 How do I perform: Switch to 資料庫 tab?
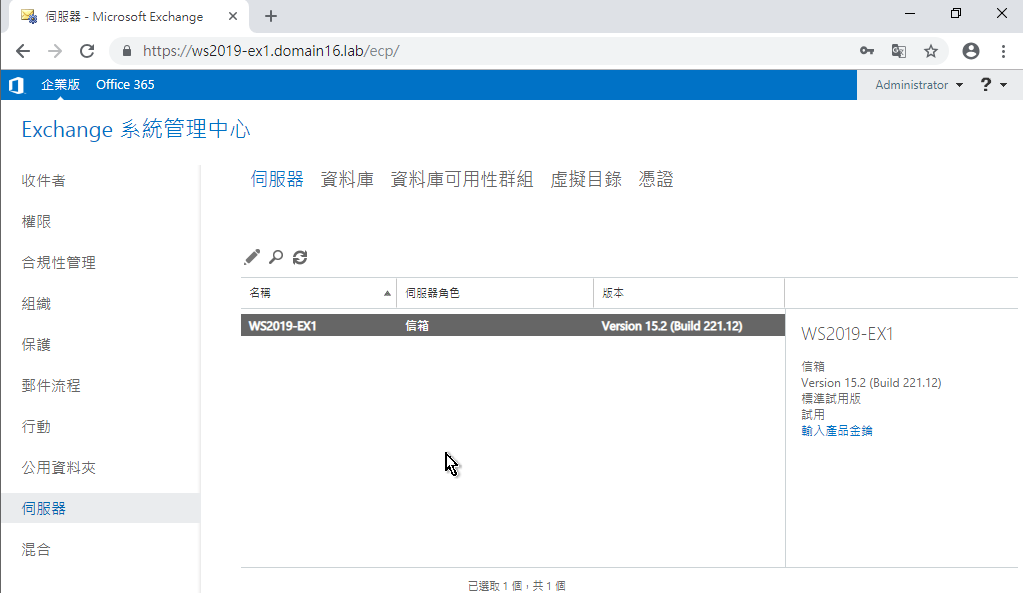(347, 179)
